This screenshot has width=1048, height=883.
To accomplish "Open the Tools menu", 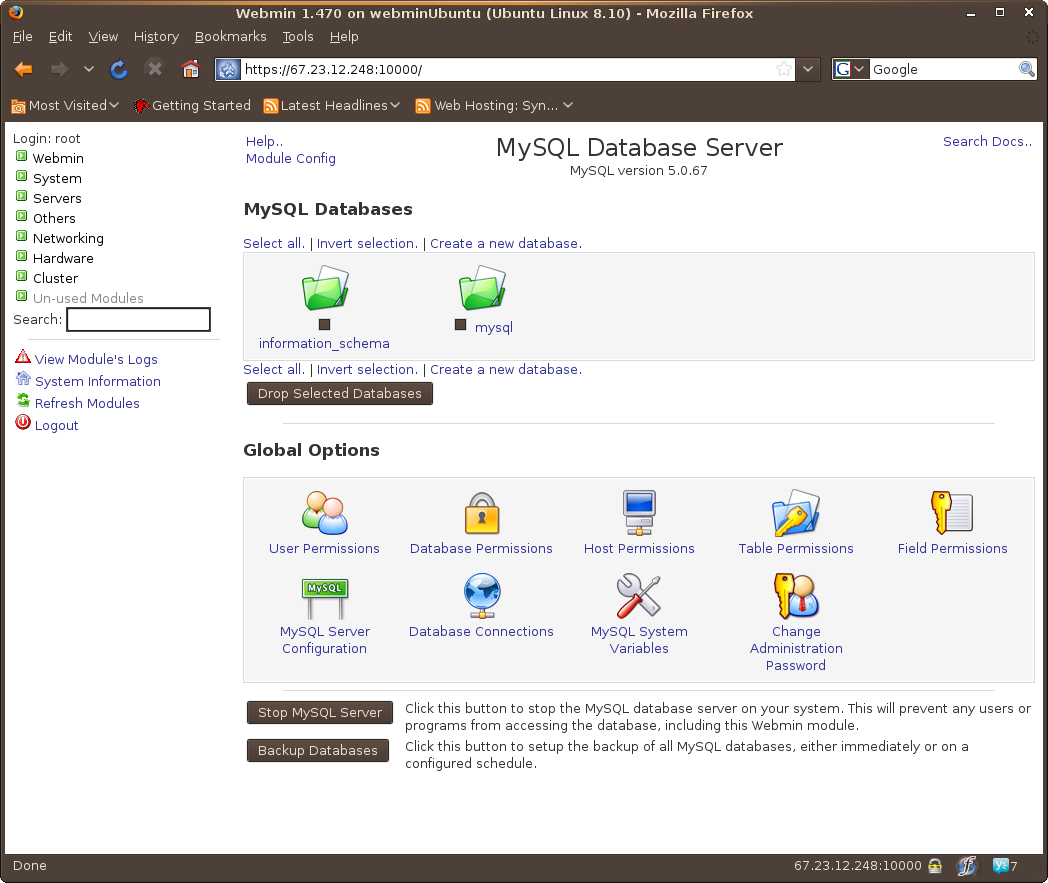I will coord(297,37).
